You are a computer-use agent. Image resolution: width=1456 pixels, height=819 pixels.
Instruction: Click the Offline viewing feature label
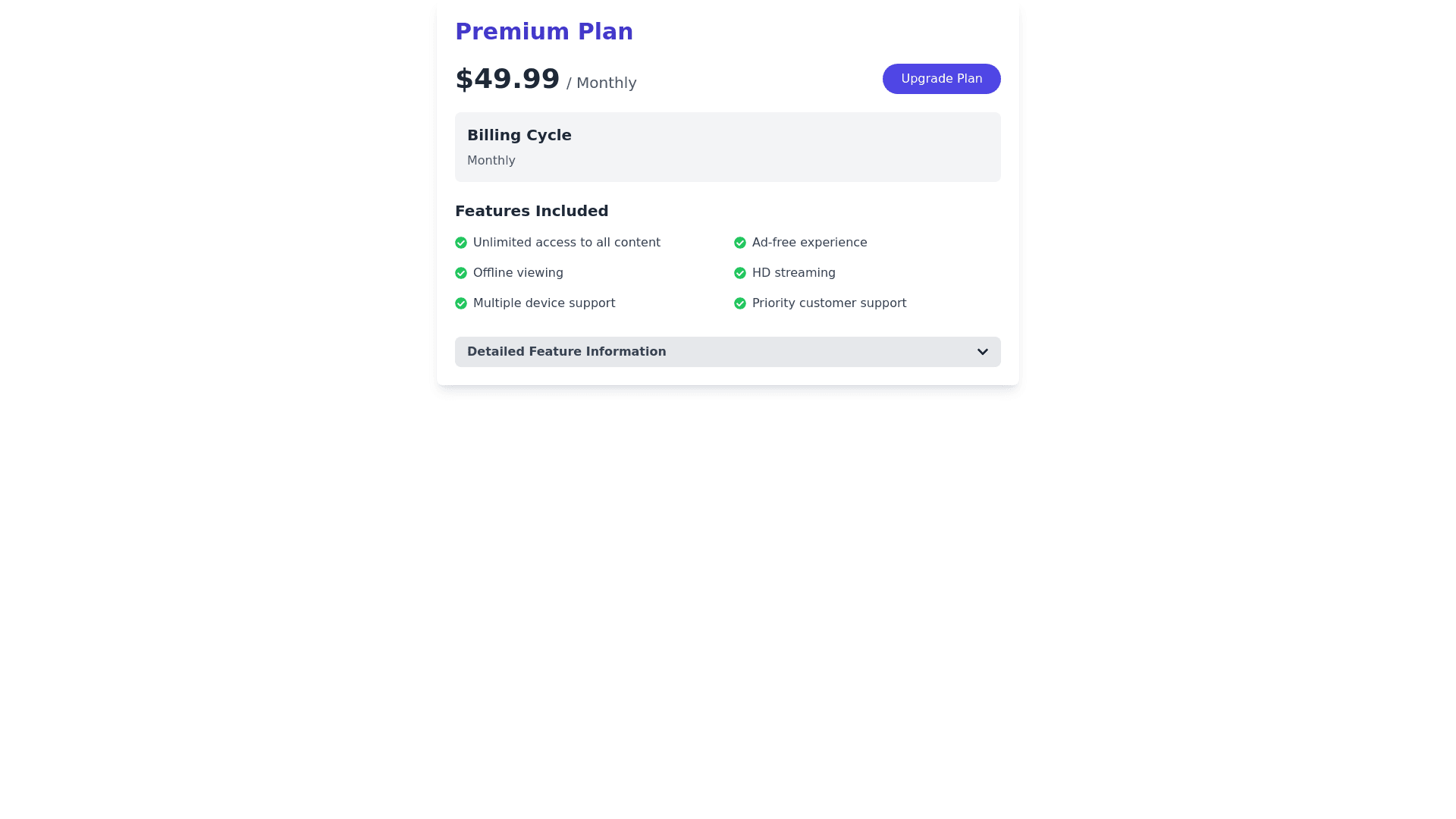click(x=518, y=273)
